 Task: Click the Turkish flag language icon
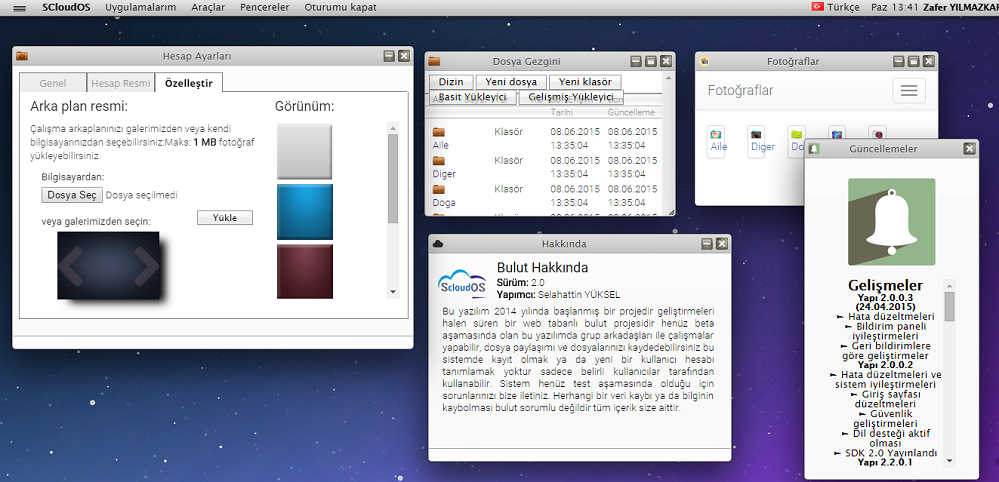tap(817, 7)
